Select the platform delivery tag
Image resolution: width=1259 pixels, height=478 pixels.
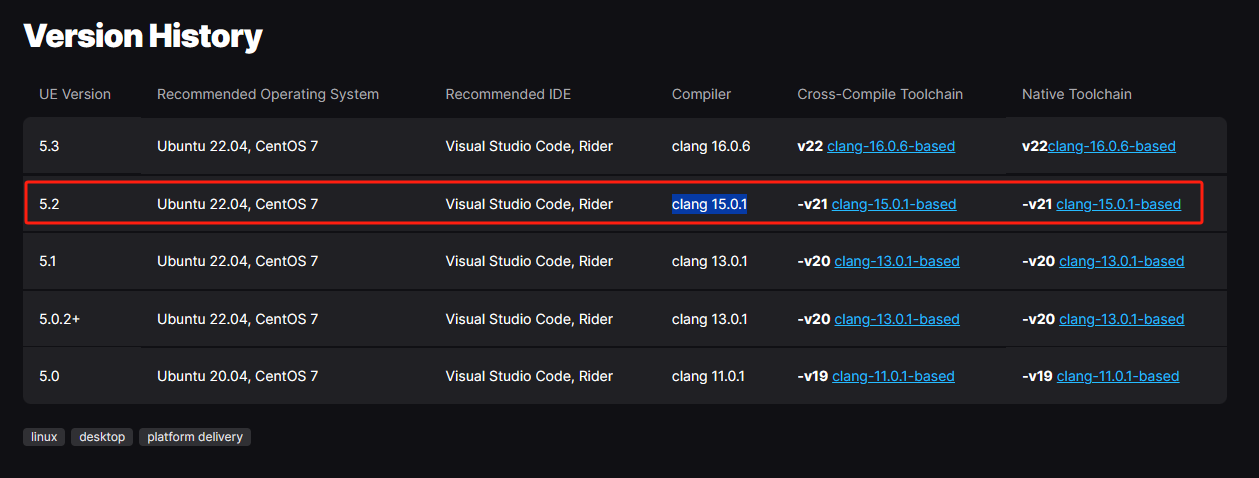click(195, 437)
